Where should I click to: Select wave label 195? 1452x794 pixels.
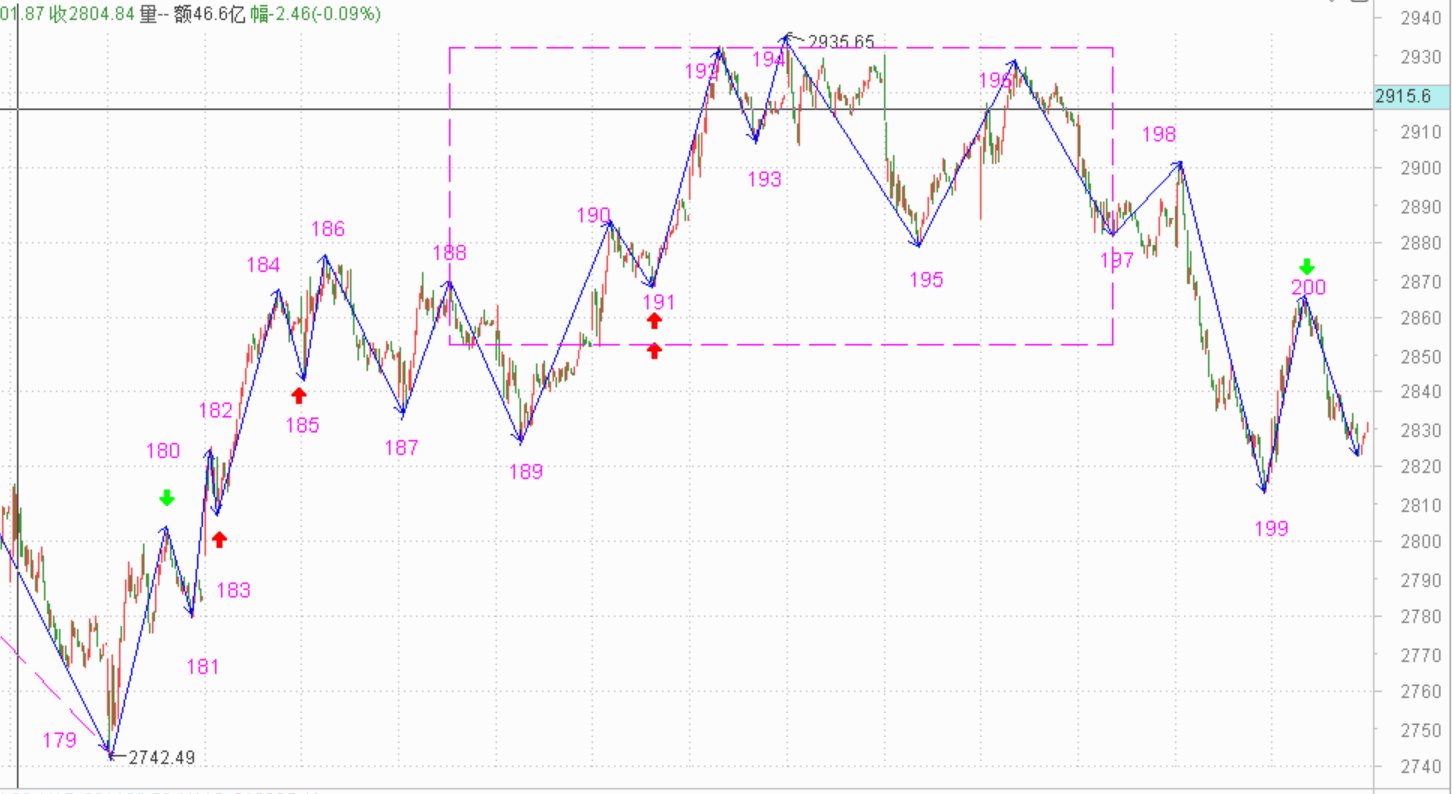point(926,279)
